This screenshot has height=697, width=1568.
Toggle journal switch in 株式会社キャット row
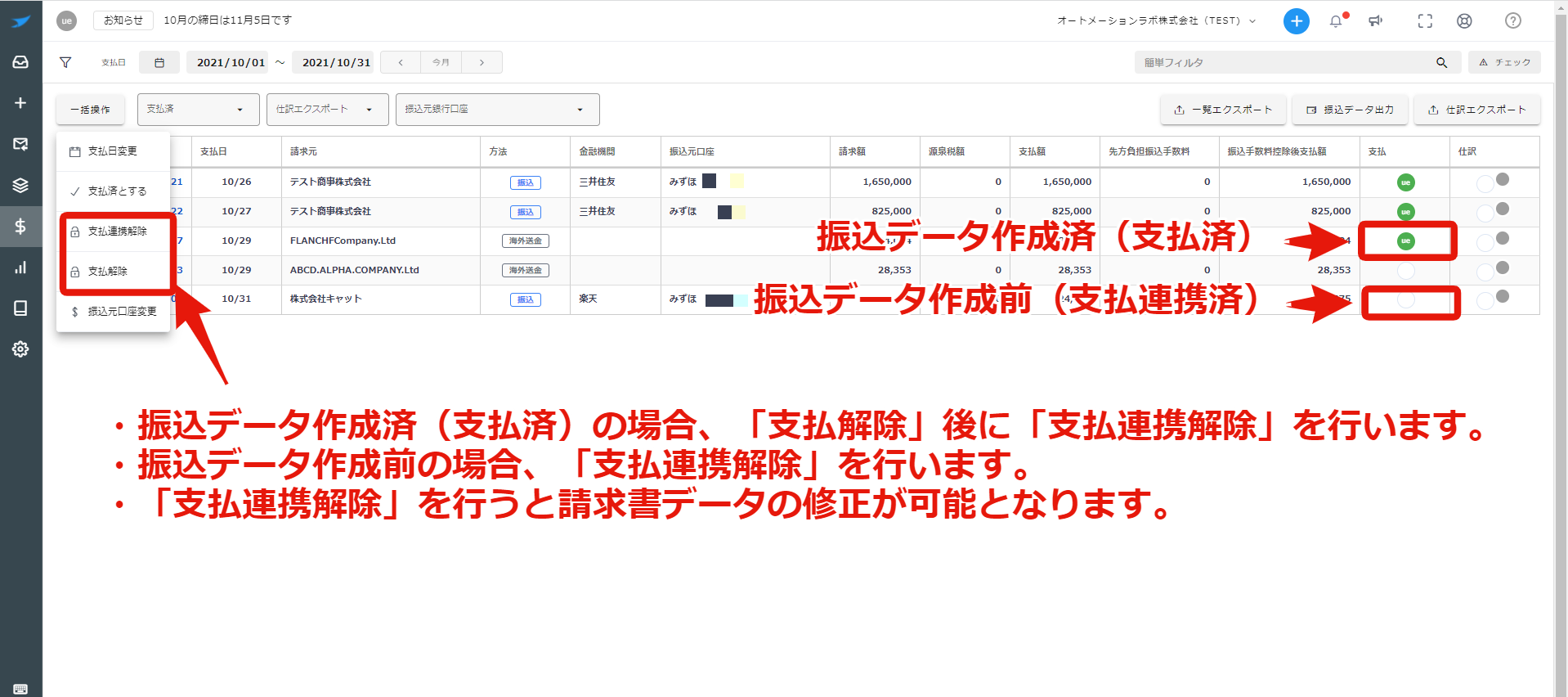[1493, 299]
